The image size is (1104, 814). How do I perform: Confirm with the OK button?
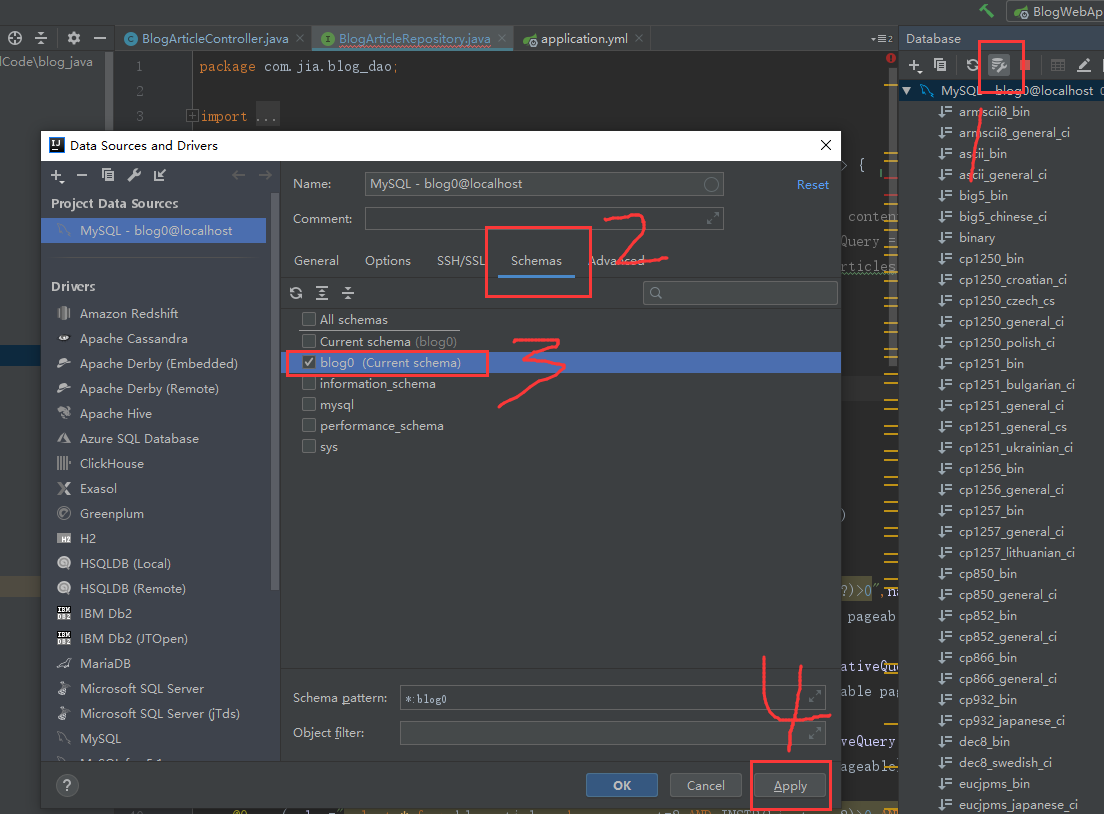[x=622, y=785]
